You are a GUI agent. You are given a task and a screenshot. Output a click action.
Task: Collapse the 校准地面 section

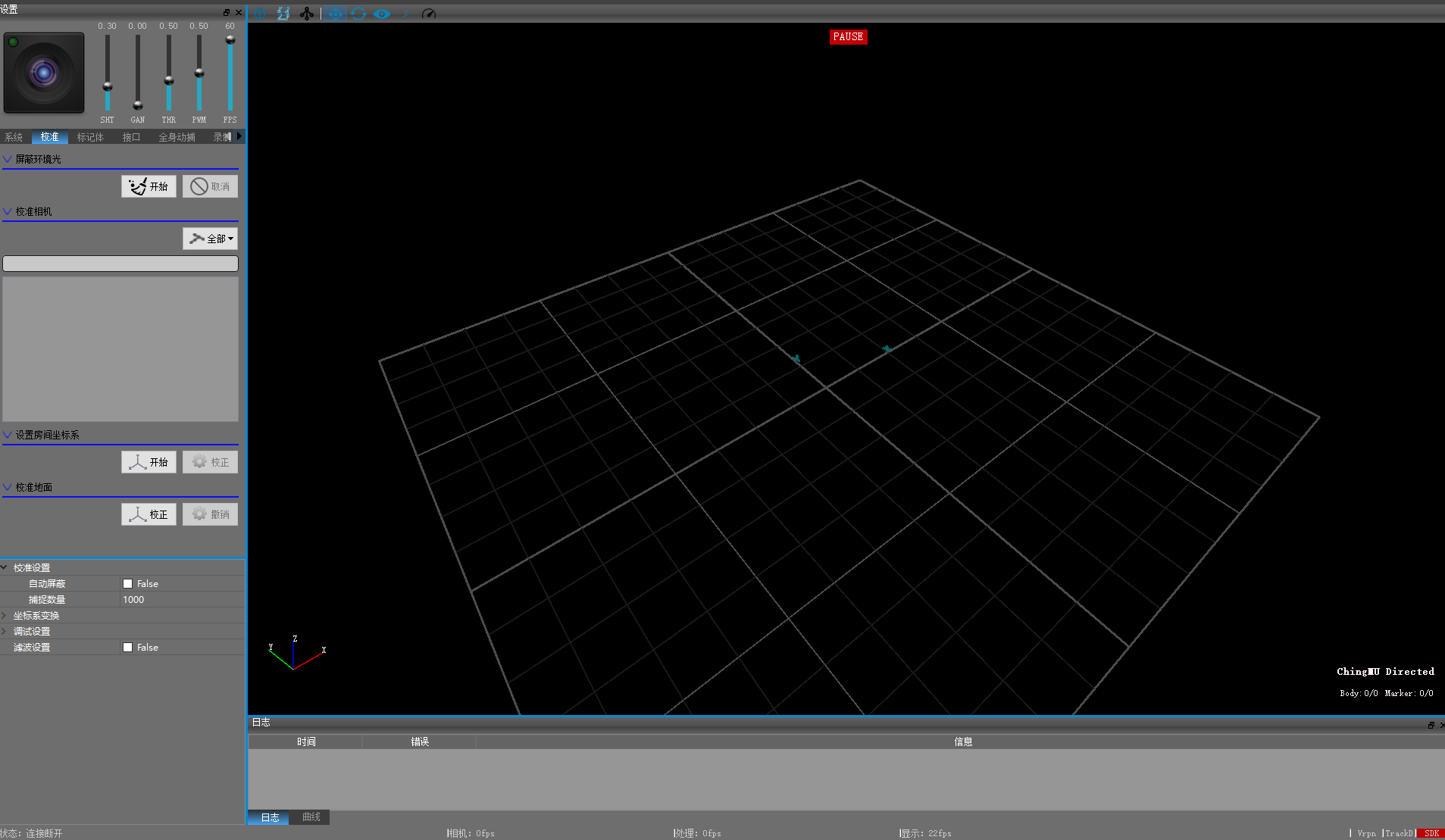click(8, 487)
